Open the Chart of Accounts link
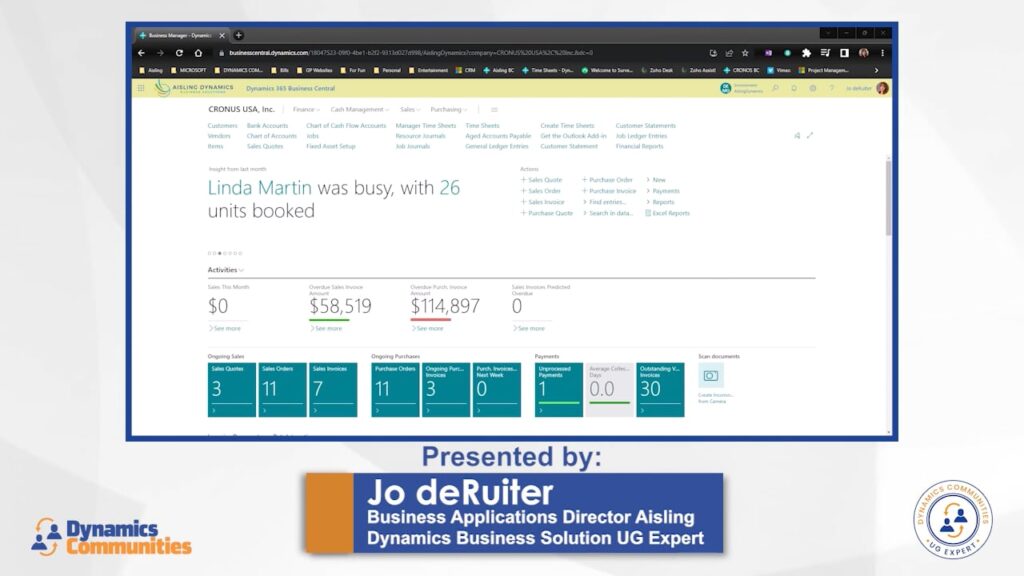 tap(272, 136)
